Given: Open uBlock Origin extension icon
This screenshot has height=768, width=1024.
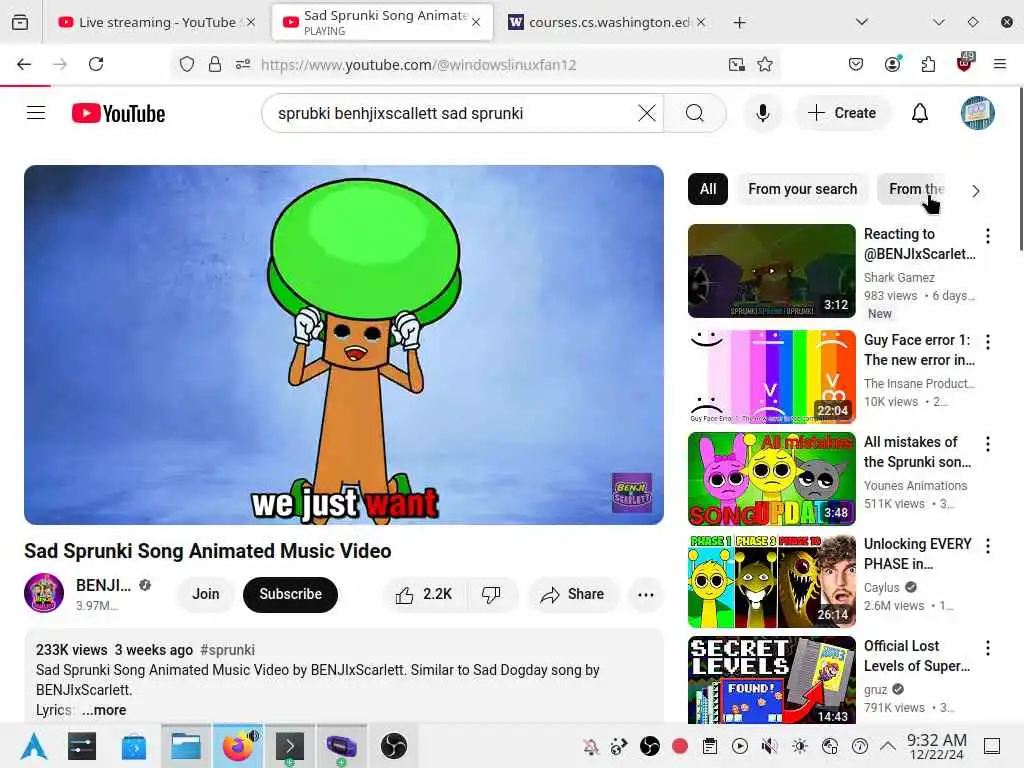Looking at the screenshot, I should pyautogui.click(x=965, y=63).
